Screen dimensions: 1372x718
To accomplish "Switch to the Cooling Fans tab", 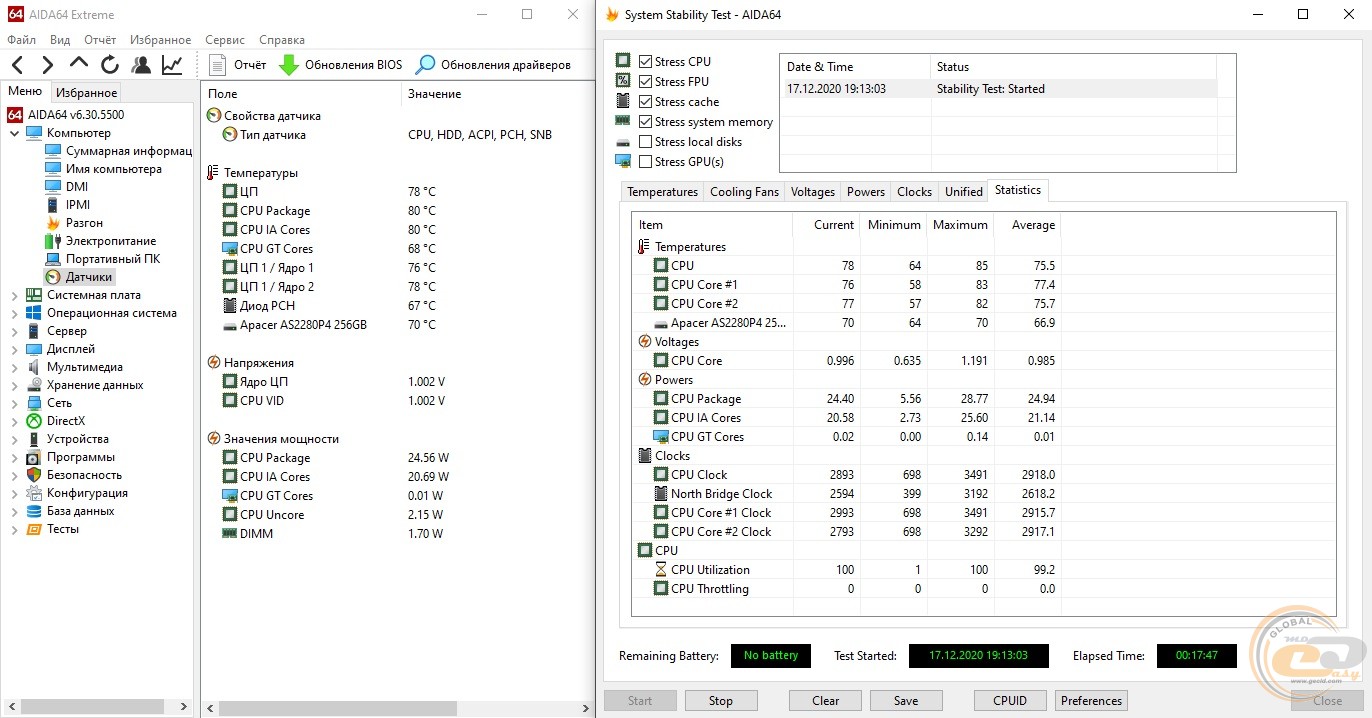I will 743,192.
